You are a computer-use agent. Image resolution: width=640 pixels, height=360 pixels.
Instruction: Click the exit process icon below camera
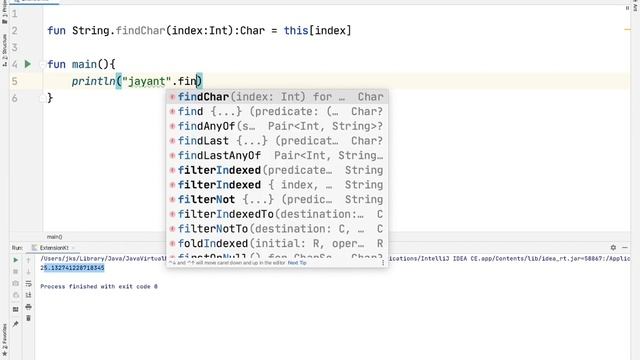click(16, 295)
